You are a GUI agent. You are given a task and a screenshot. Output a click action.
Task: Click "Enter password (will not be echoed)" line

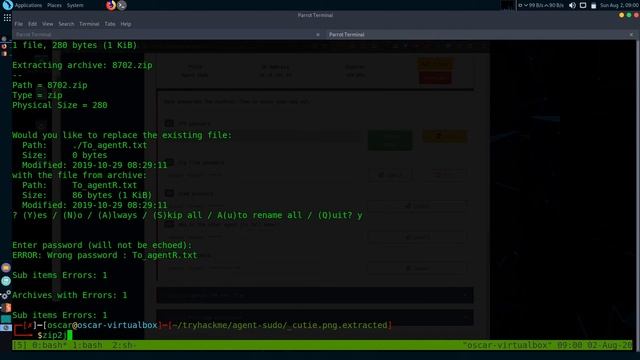coord(102,245)
